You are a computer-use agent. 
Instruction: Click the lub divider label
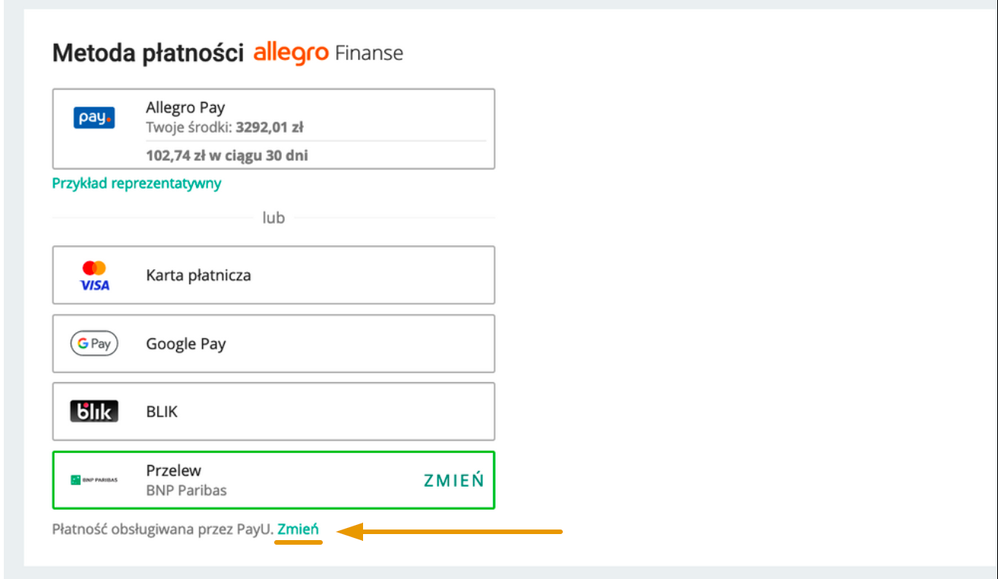click(x=274, y=218)
